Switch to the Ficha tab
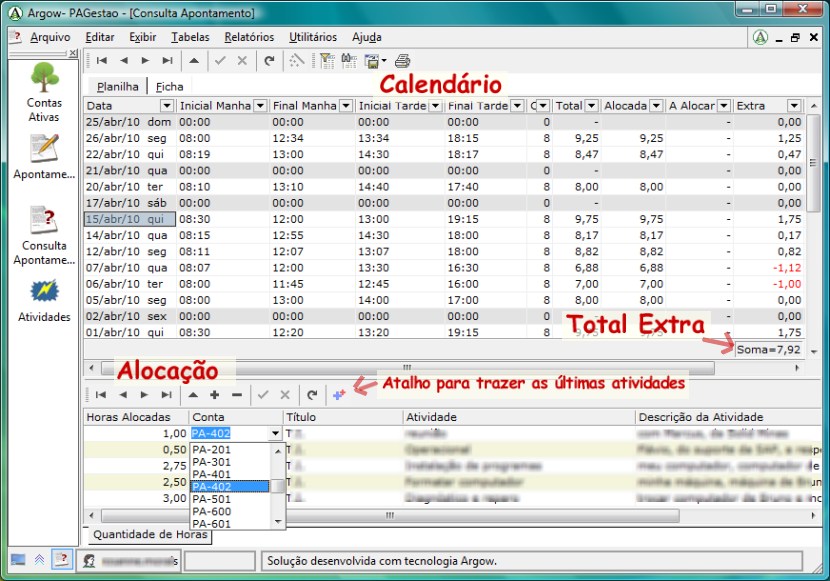 coord(169,87)
